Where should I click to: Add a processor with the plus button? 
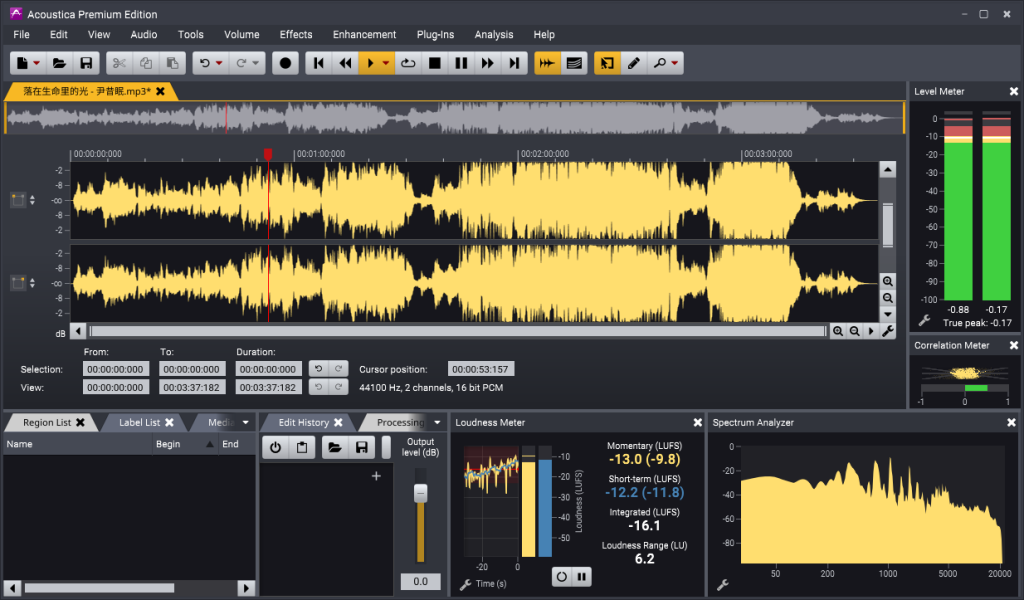coord(376,476)
